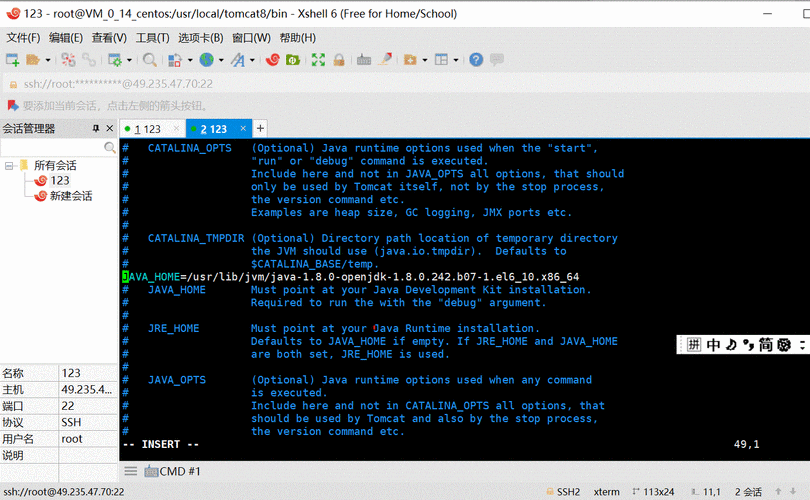Click the grey chat bubble toolbar icon
Screen dimensions: 810x500
tap(496, 59)
